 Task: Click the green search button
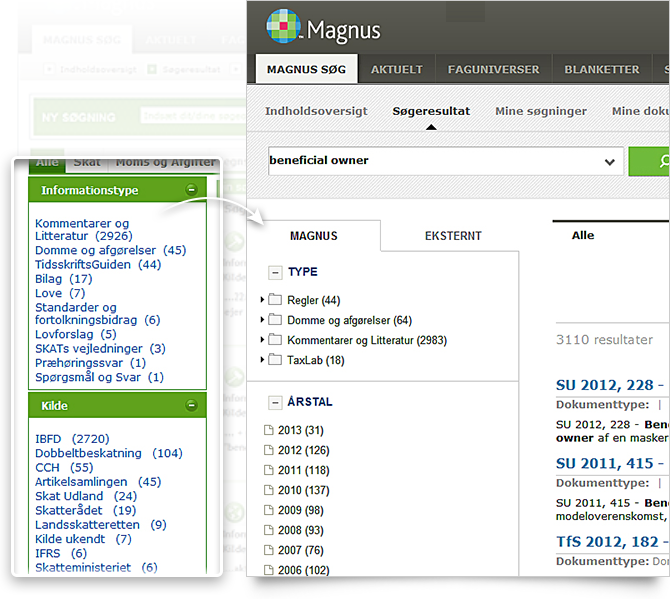tap(649, 161)
